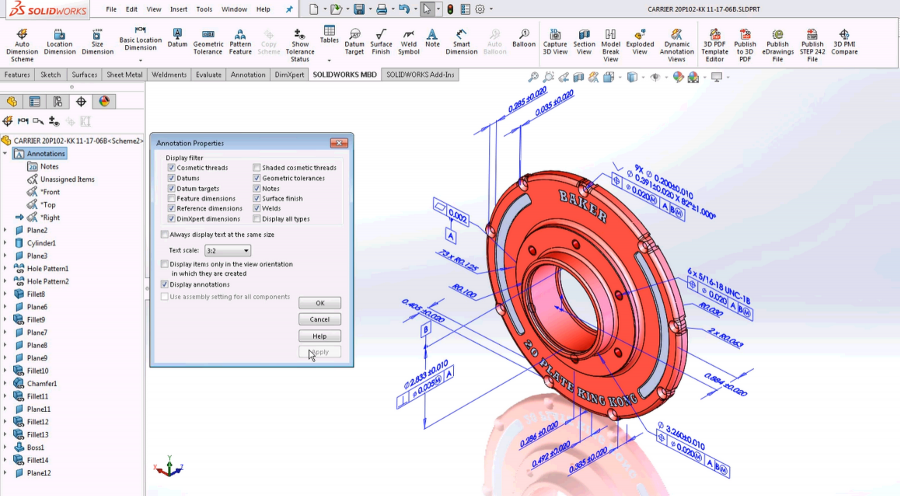This screenshot has width=900, height=496.
Task: Publish STEP 242 File
Action: (812, 45)
